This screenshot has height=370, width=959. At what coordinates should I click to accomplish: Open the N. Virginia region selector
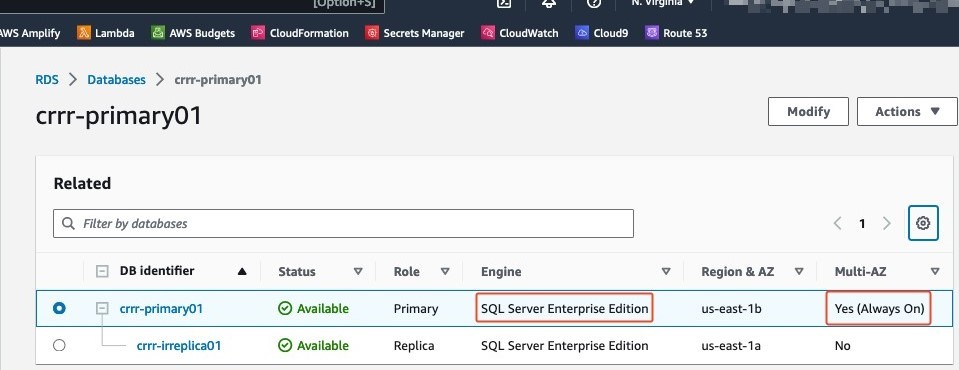point(663,3)
